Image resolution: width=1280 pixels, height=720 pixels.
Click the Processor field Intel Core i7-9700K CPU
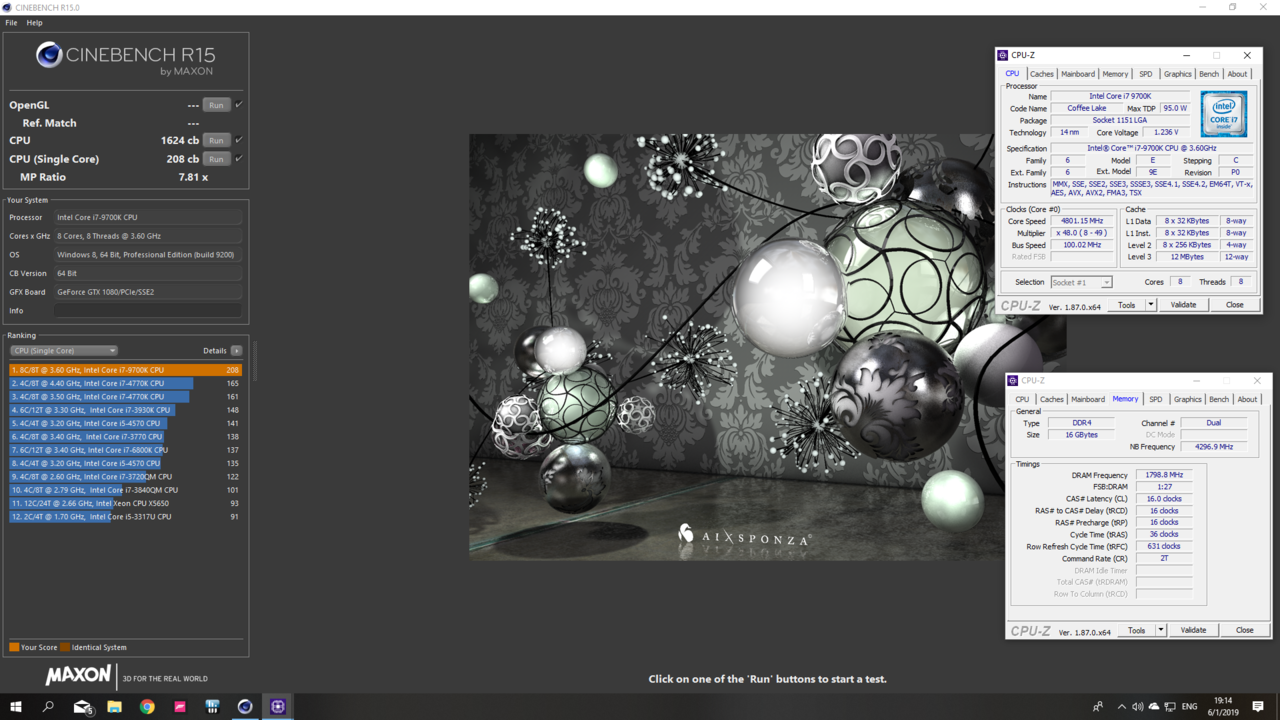[148, 217]
